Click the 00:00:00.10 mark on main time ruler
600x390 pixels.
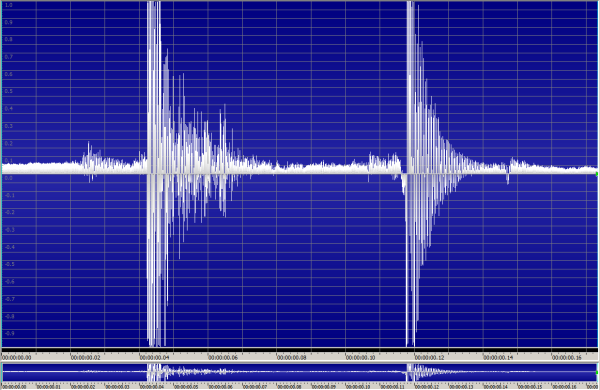pos(360,357)
